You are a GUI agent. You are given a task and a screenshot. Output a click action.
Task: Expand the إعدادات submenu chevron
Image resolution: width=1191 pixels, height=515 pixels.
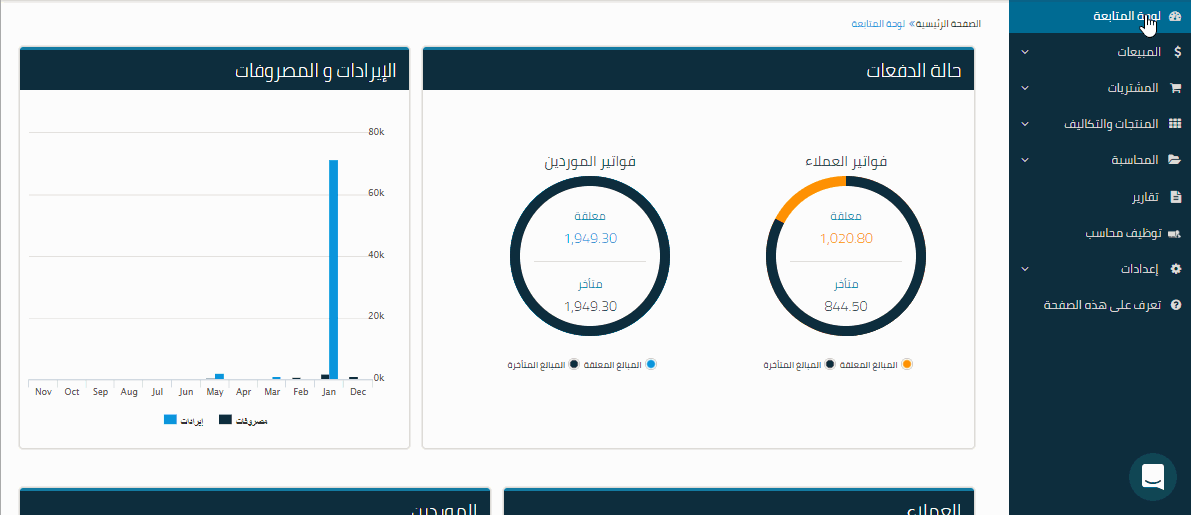point(1024,270)
